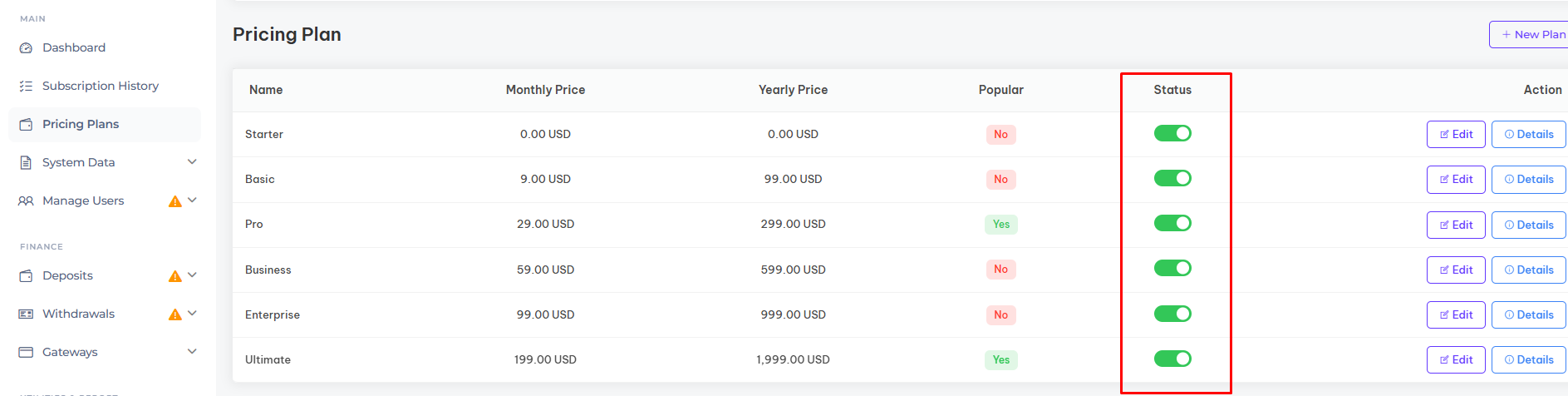Click the New Plan button
This screenshot has height=396, width=1568.
[1529, 35]
